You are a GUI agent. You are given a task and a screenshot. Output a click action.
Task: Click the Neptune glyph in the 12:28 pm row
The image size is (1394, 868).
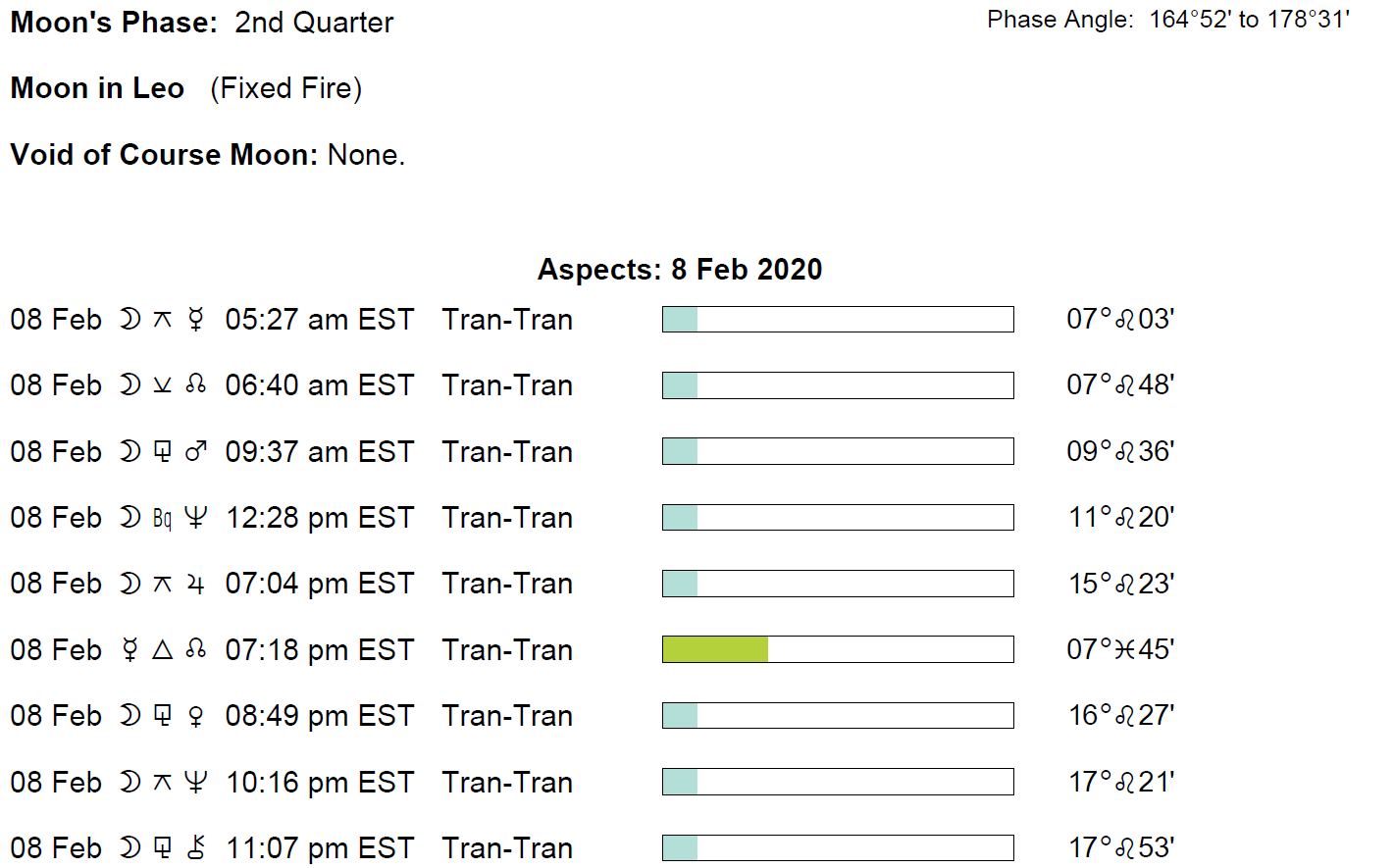(196, 517)
